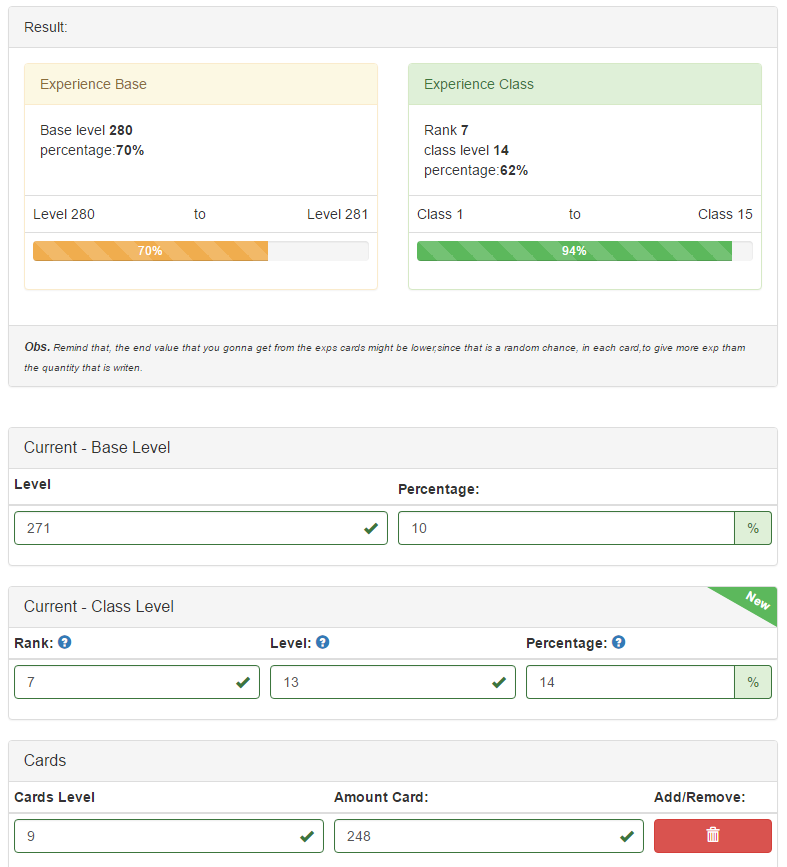The width and height of the screenshot is (787, 867).
Task: Click the Class Percentage input with 14
Action: coord(628,682)
